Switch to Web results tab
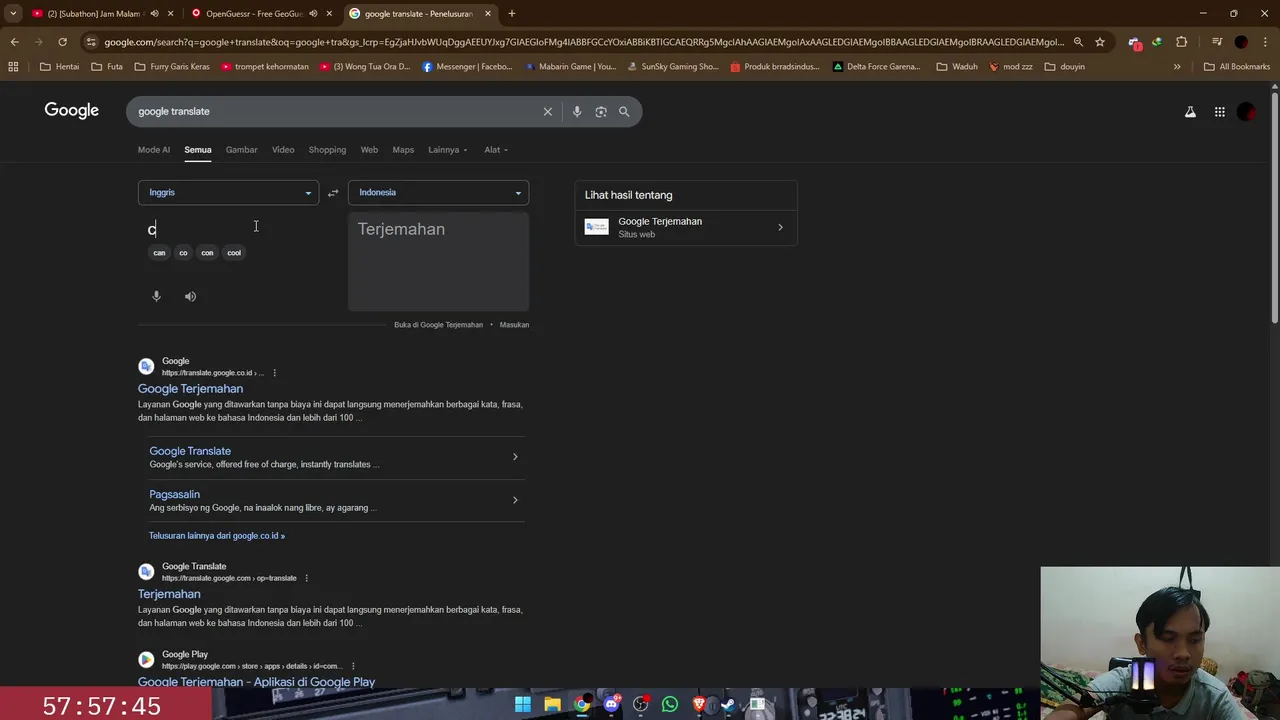Viewport: 1280px width, 720px height. tap(369, 150)
